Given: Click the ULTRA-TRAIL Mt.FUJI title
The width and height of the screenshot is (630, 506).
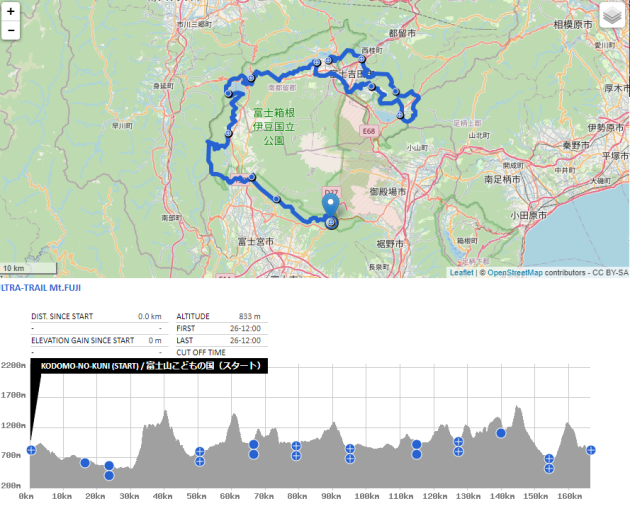Looking at the screenshot, I should click(x=40, y=288).
